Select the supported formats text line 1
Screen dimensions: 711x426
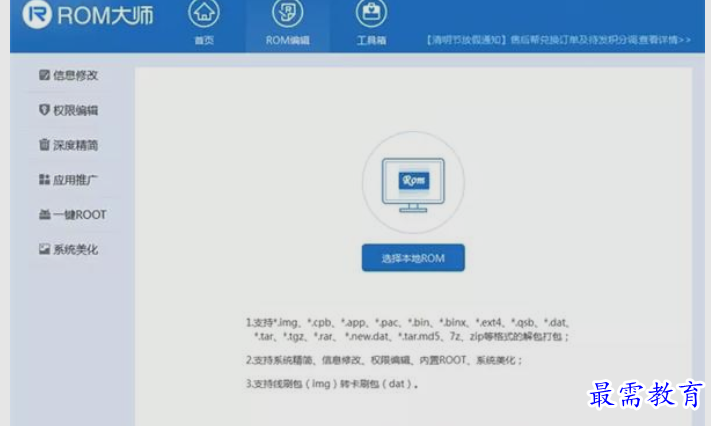tap(408, 323)
